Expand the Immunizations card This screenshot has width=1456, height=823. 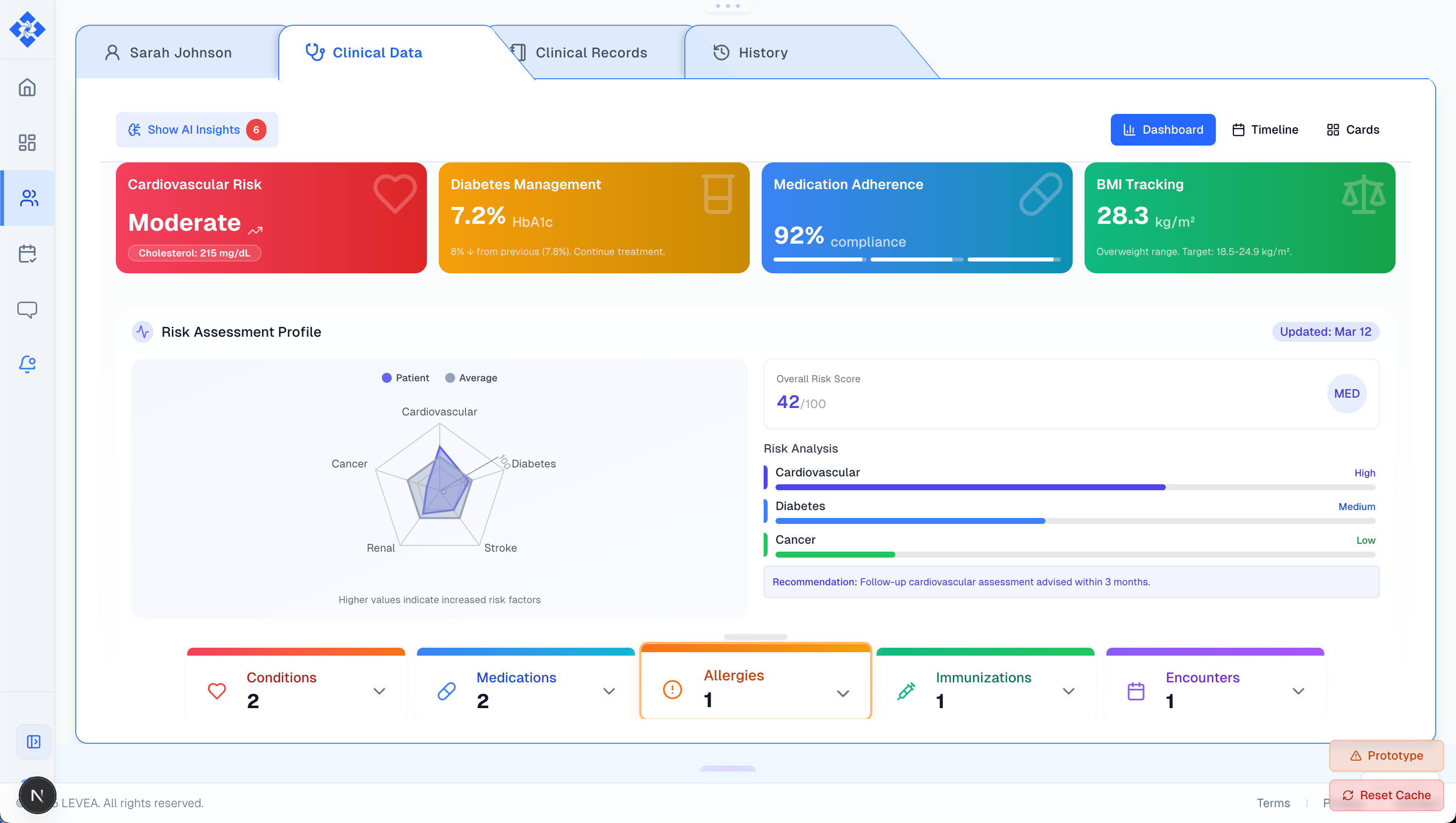[1068, 691]
